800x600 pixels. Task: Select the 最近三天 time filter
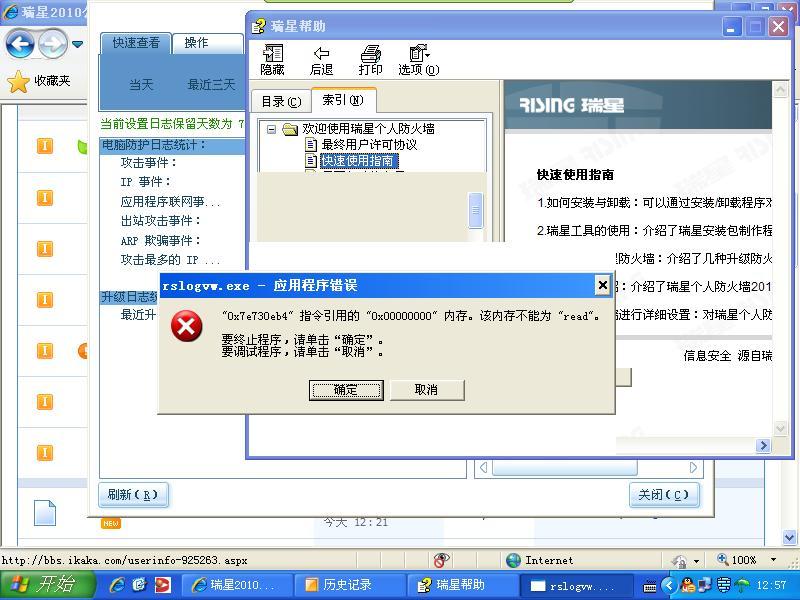click(211, 84)
